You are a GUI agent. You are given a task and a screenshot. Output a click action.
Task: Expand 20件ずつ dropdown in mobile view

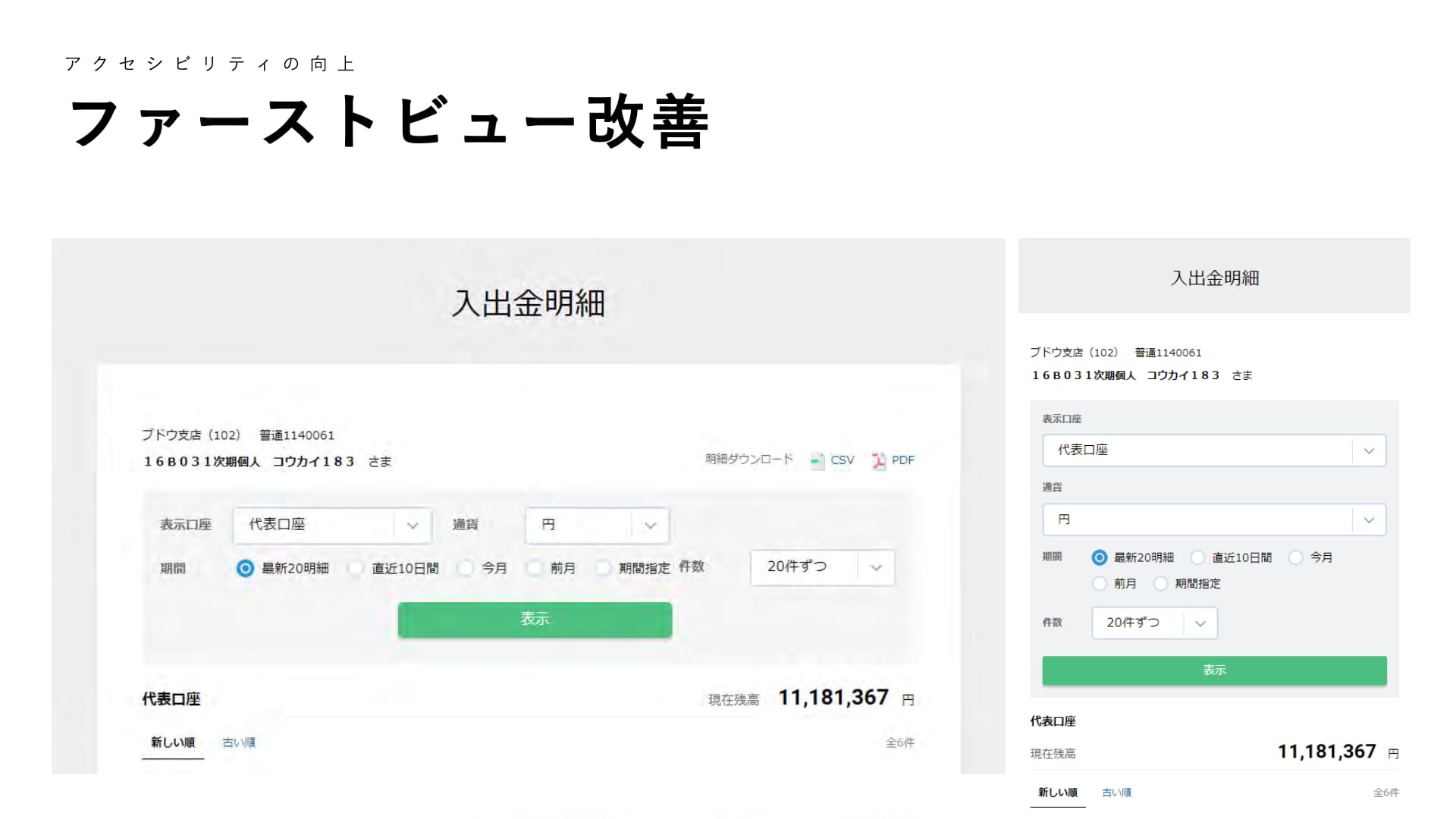pyautogui.click(x=1154, y=623)
